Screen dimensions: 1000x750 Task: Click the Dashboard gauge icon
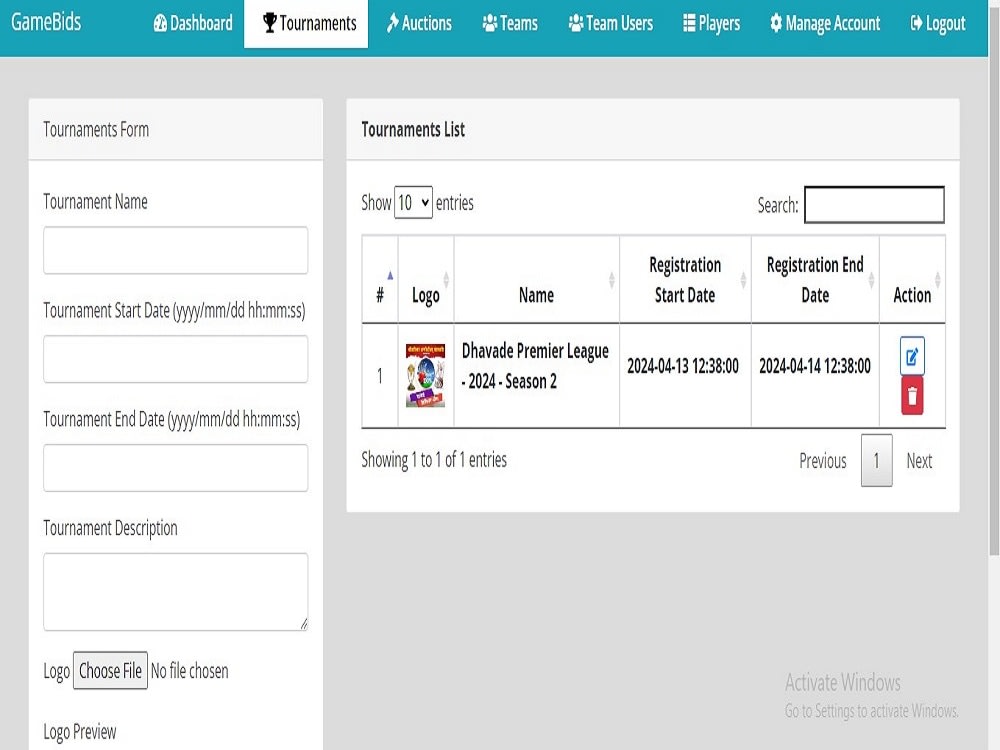tap(160, 24)
